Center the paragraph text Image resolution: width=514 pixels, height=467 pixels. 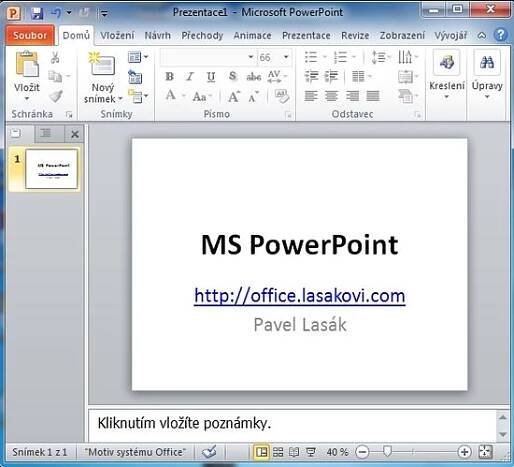331,96
